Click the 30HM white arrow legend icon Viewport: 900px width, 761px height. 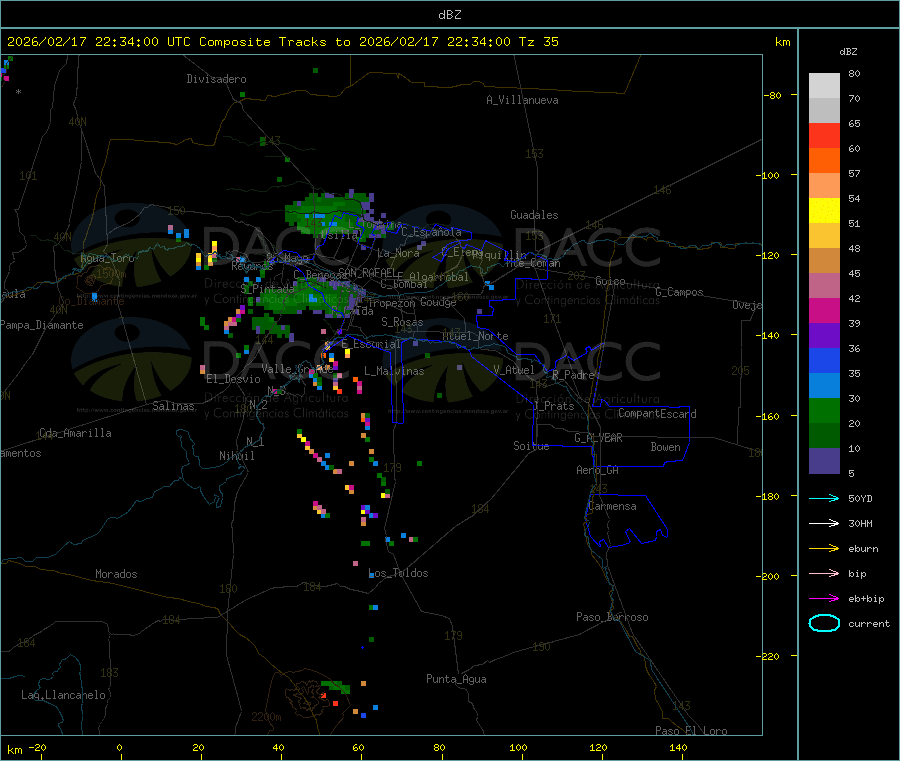(x=824, y=523)
